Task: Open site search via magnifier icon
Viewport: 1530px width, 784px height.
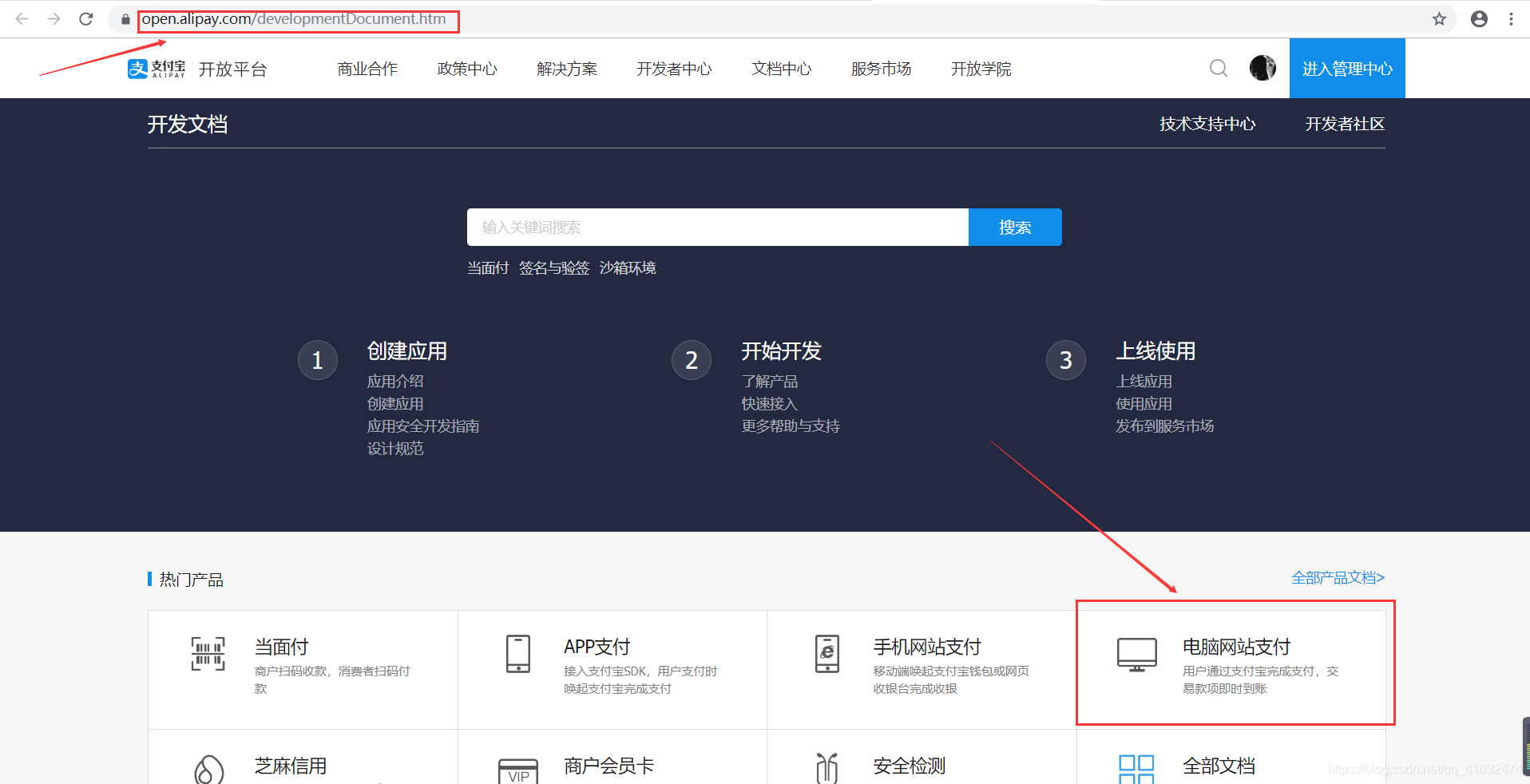Action: click(x=1219, y=69)
